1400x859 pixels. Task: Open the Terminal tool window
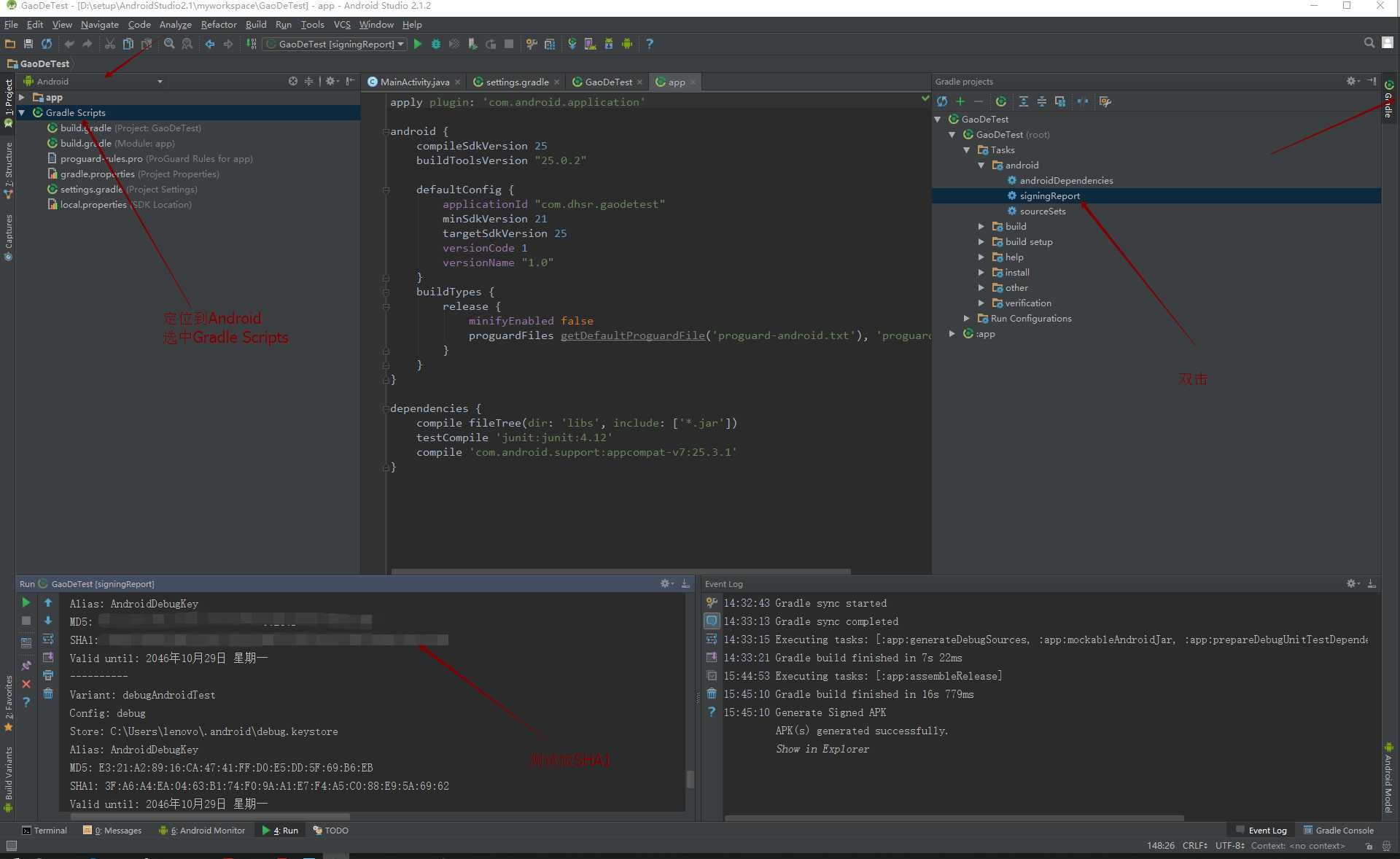click(x=44, y=831)
